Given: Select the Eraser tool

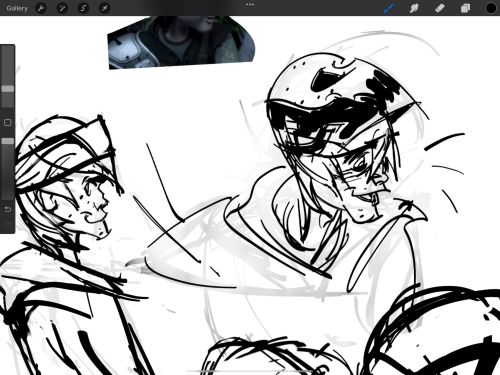Looking at the screenshot, I should [440, 8].
